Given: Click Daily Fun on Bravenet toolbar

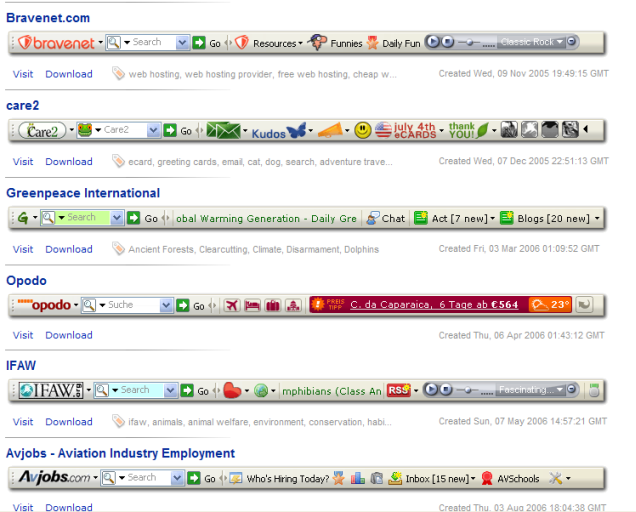Looking at the screenshot, I should click(x=394, y=43).
